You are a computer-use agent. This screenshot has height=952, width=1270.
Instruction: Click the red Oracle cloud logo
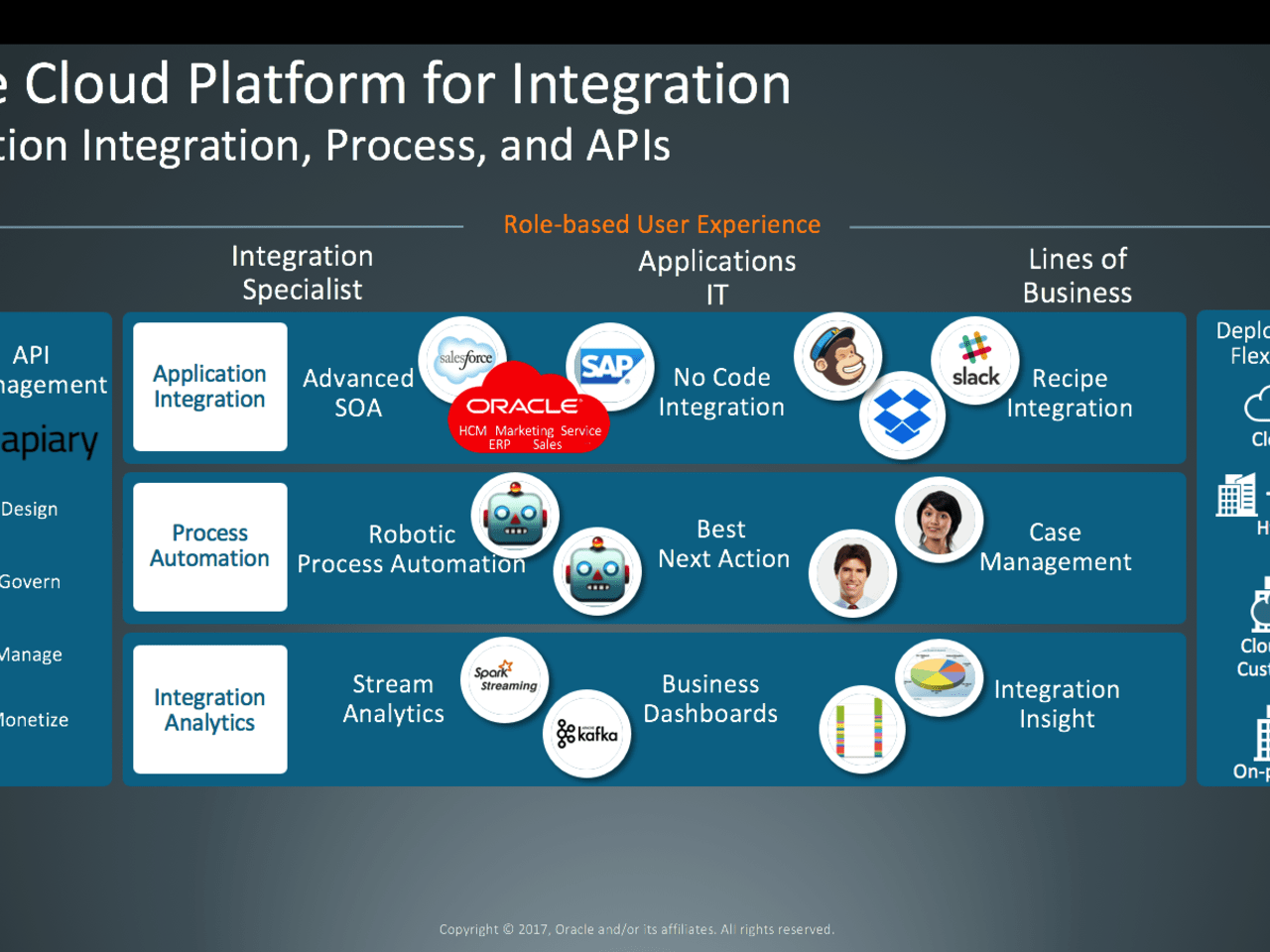tap(527, 409)
